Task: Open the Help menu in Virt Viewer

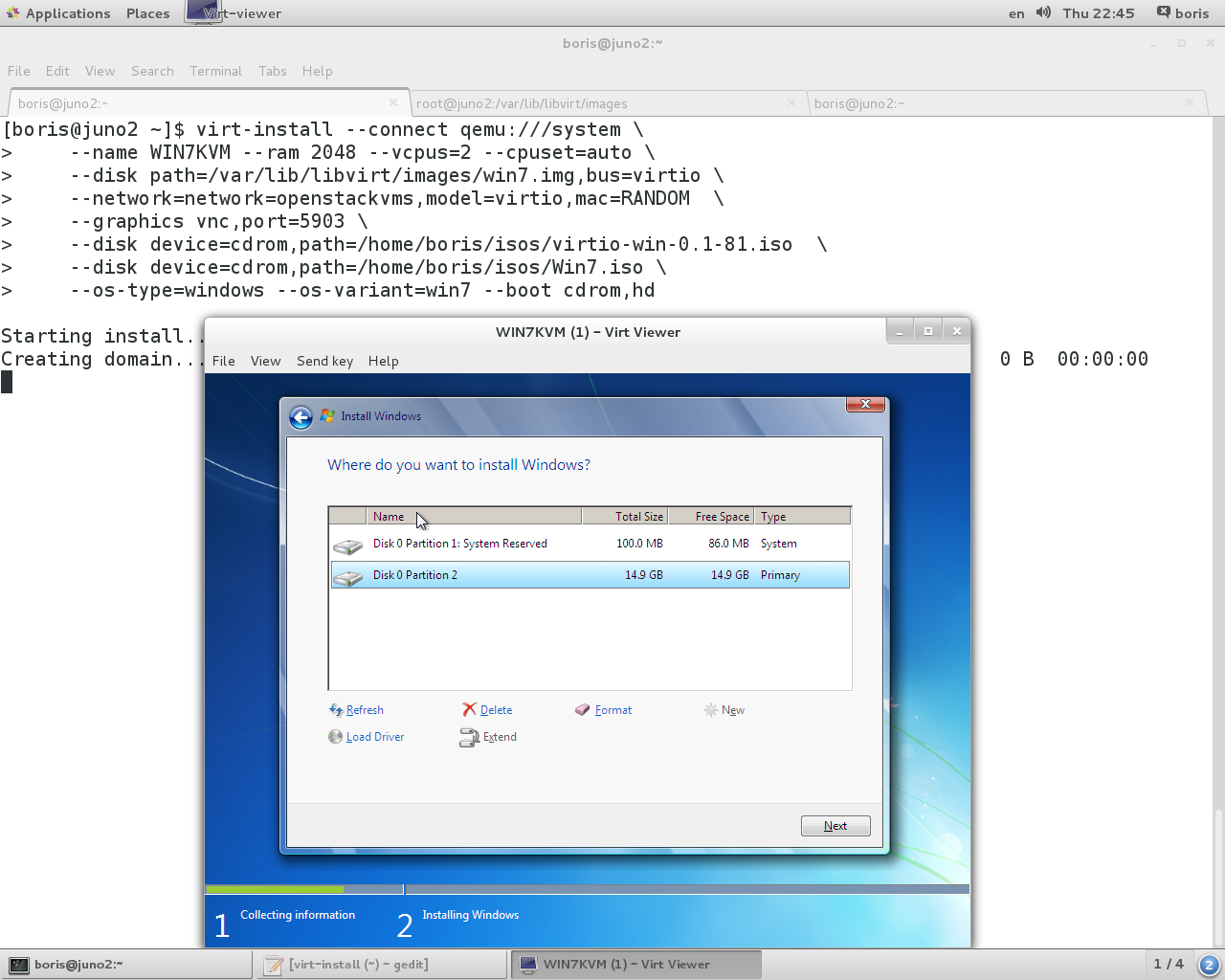Action: (x=384, y=361)
